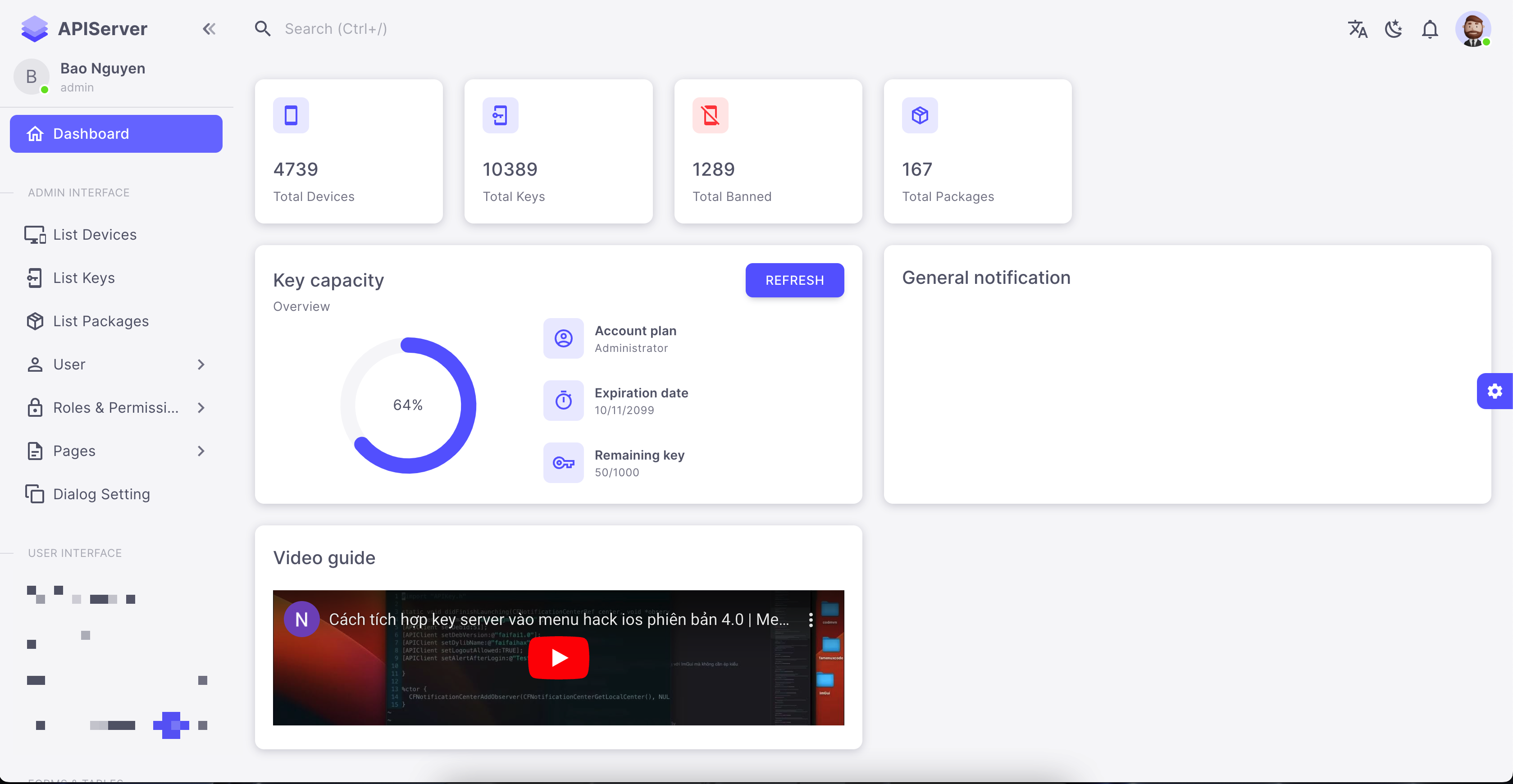Open Dialog Setting page

coord(116,494)
